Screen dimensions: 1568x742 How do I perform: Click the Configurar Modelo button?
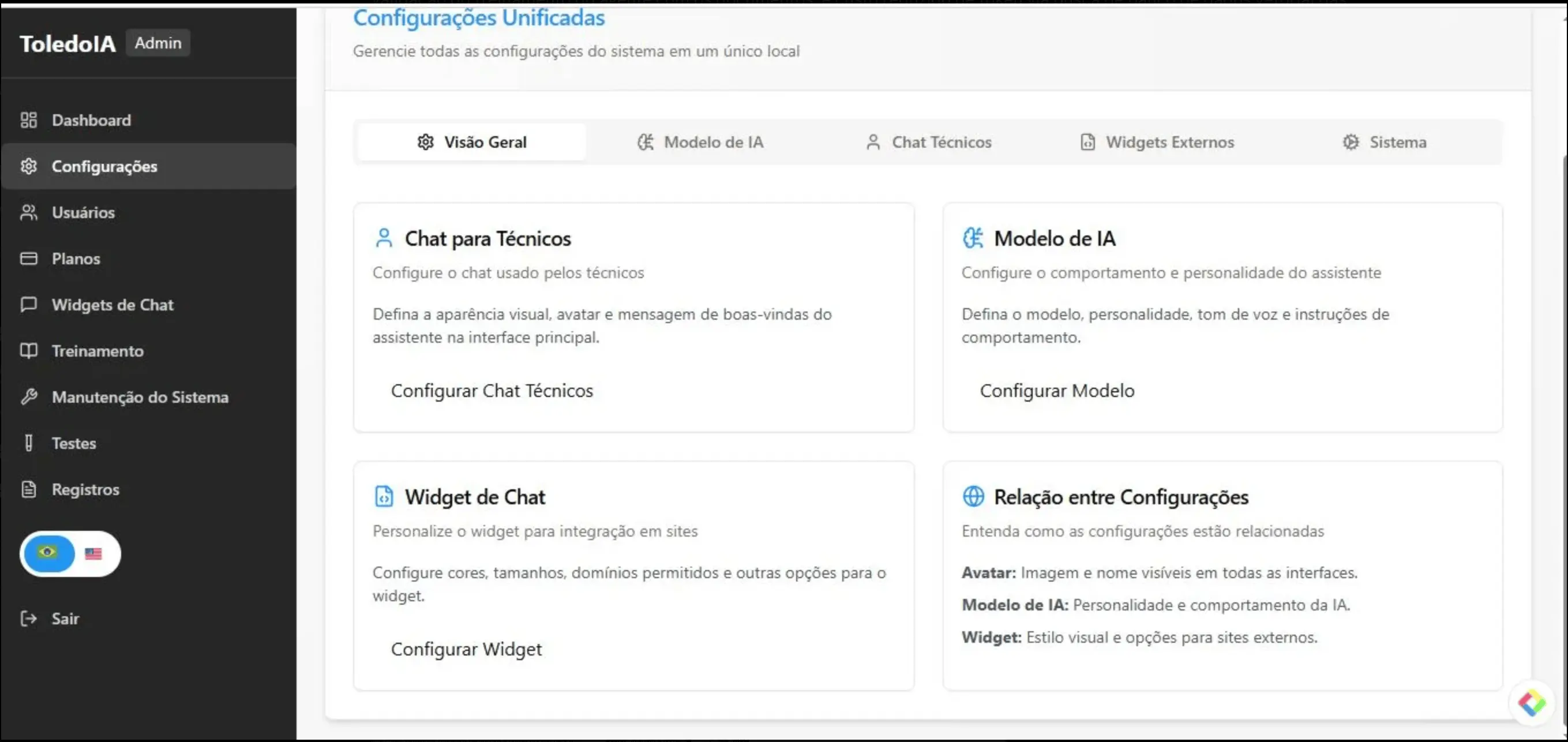click(x=1057, y=390)
